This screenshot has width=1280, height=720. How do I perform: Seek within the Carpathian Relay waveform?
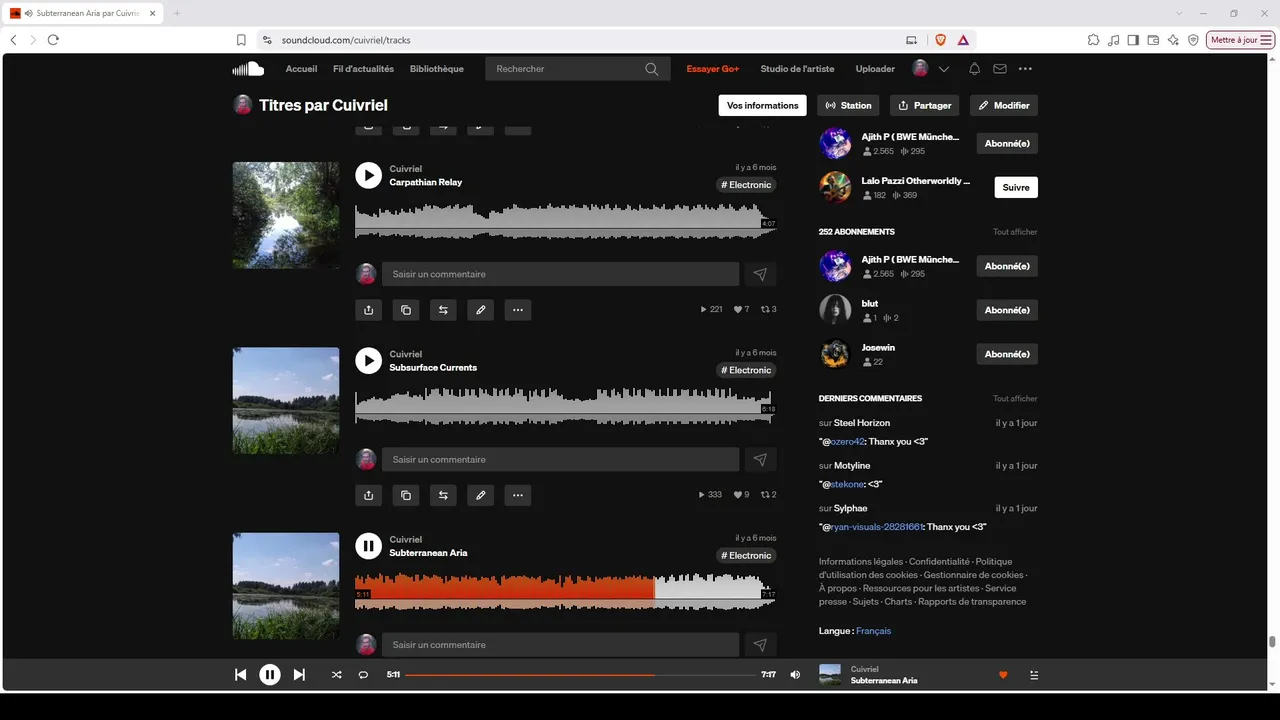[x=565, y=221]
